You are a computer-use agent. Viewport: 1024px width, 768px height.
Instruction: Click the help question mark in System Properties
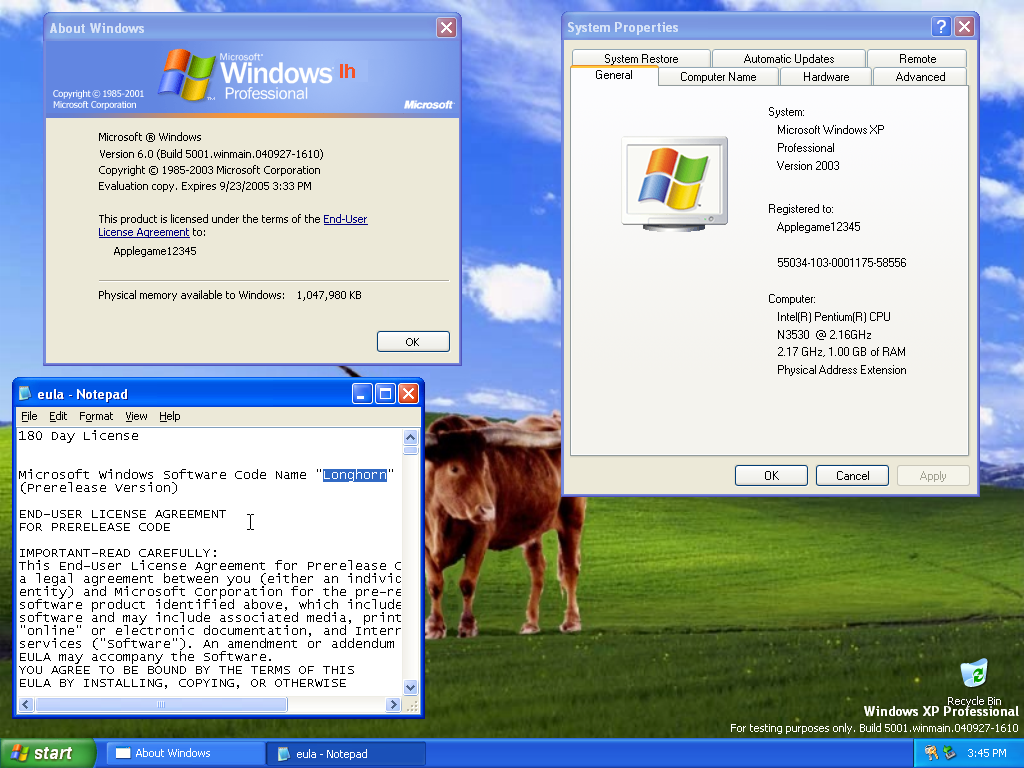tap(940, 27)
